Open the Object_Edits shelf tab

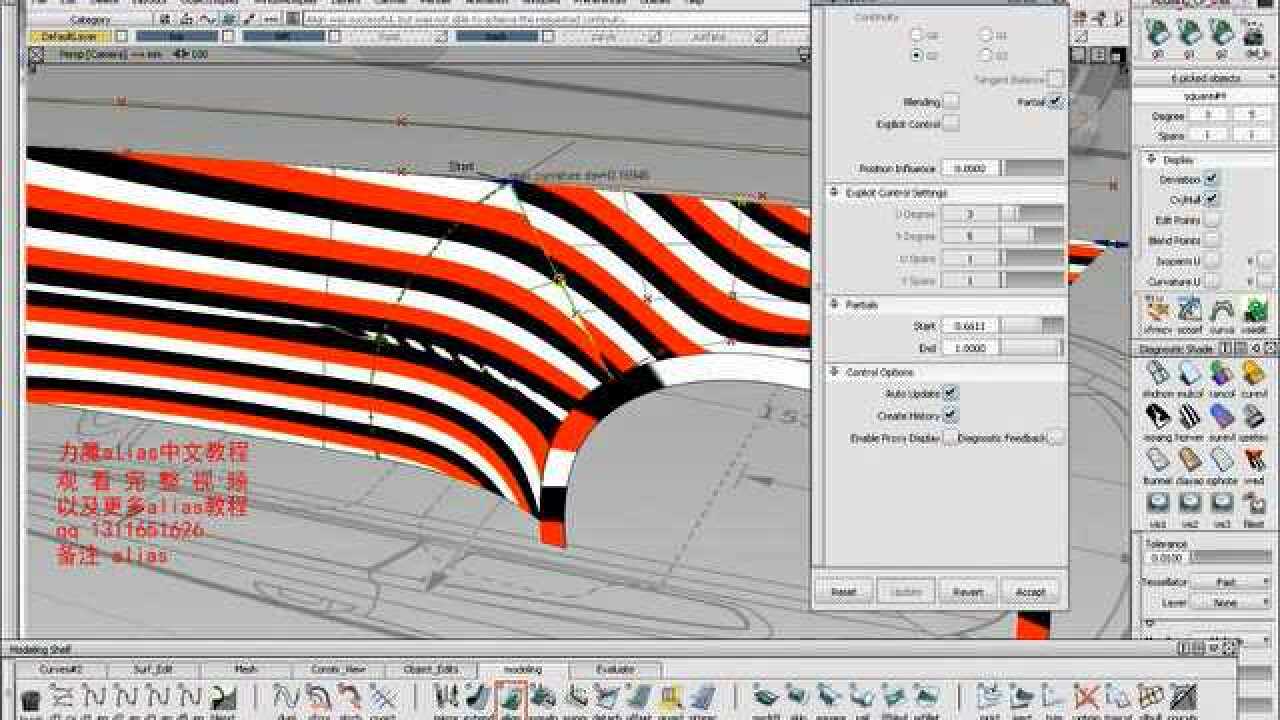[431, 670]
